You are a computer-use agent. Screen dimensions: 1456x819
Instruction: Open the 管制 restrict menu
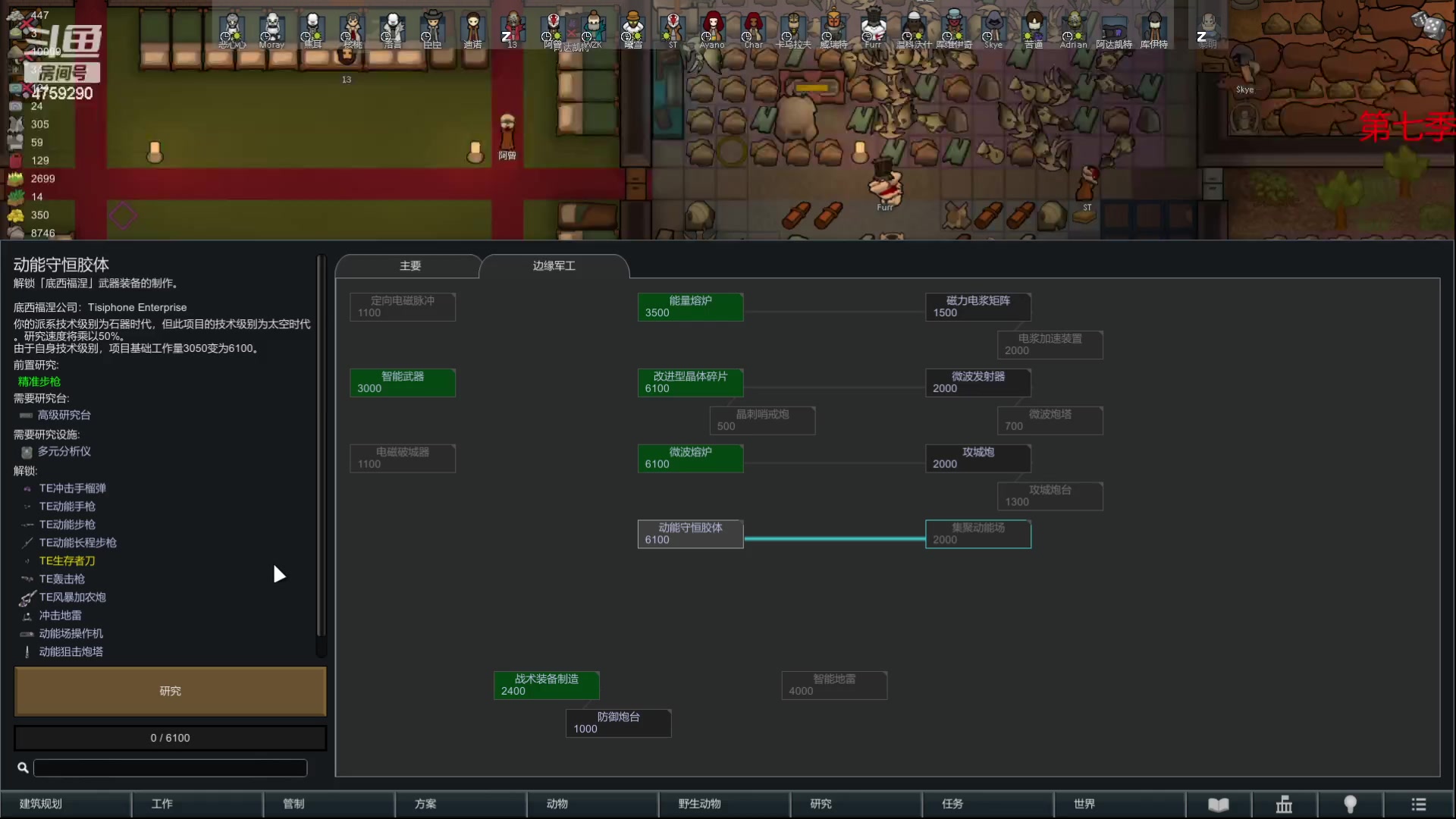(329, 804)
